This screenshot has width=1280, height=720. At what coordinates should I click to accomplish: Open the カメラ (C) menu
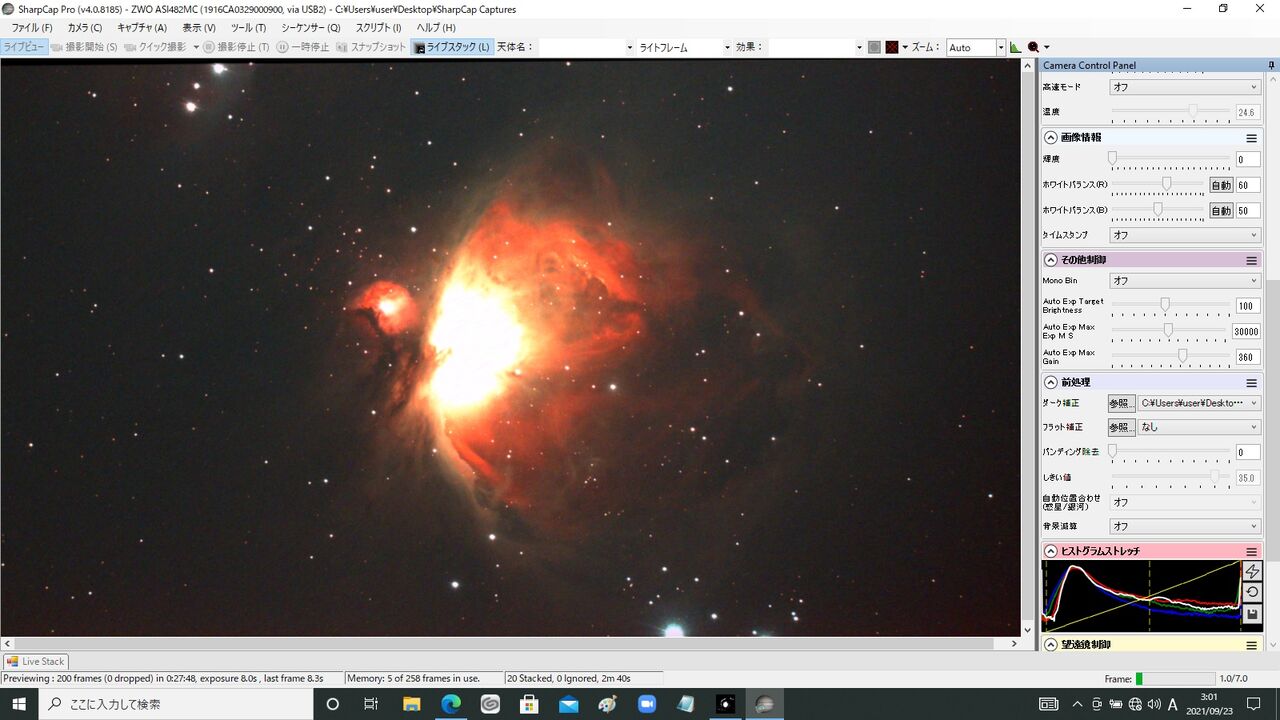(x=85, y=28)
